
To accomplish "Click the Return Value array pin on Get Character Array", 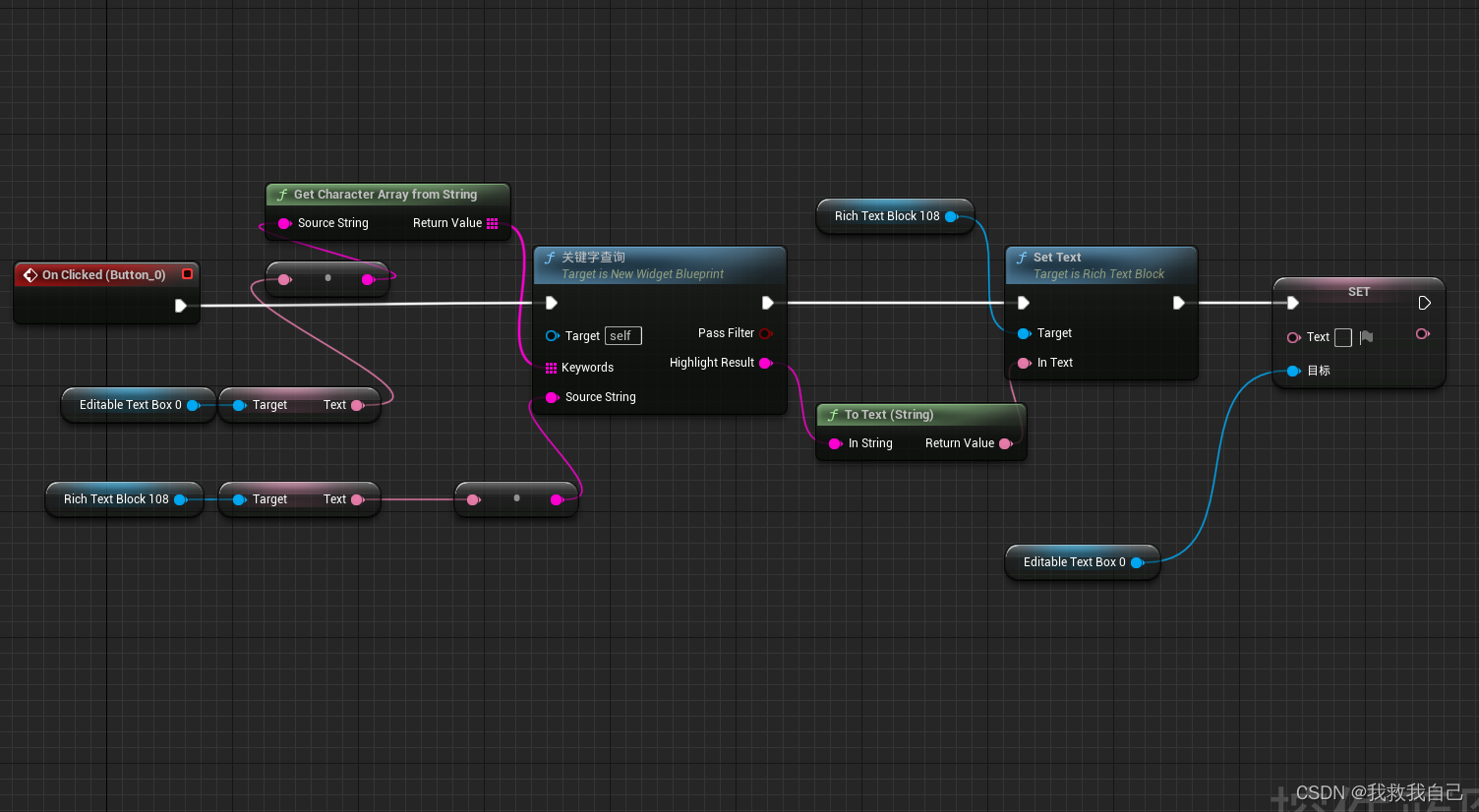I will click(x=493, y=223).
